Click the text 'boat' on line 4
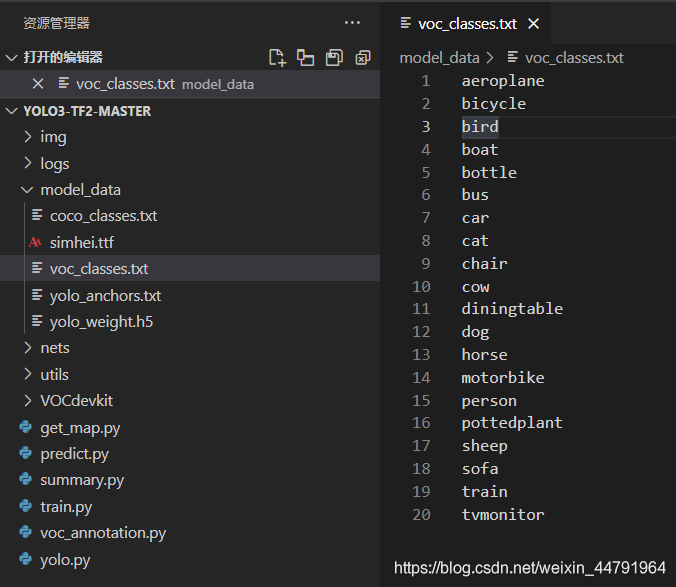The image size is (676, 587). click(x=480, y=150)
